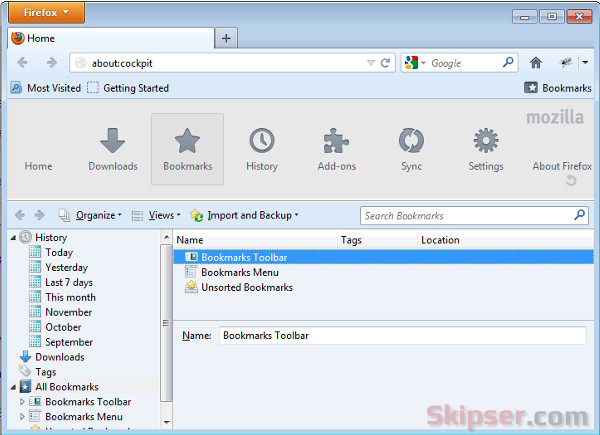The width and height of the screenshot is (600, 435).
Task: Open the History clock cockpit section
Action: 262,150
